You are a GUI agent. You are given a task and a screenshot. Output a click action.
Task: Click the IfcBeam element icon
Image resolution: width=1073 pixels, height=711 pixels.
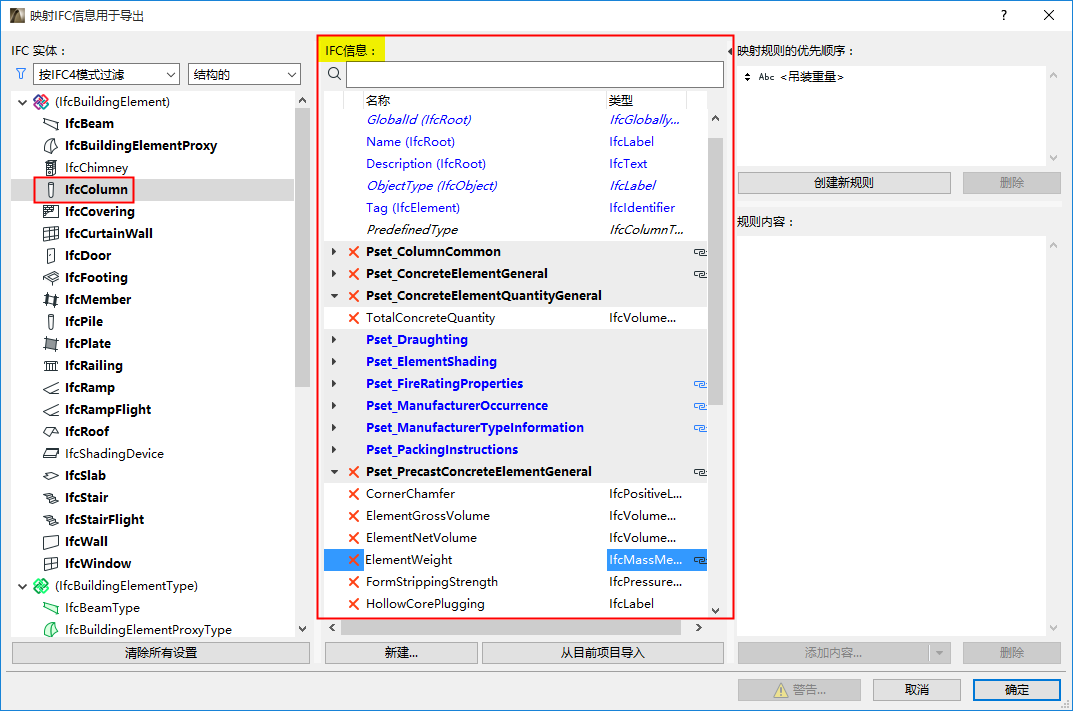pos(51,124)
